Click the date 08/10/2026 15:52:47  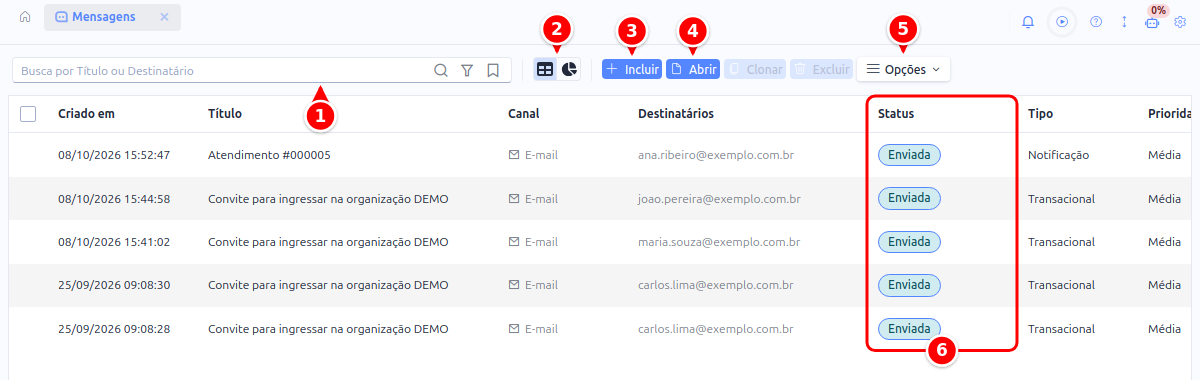pyautogui.click(x=114, y=155)
